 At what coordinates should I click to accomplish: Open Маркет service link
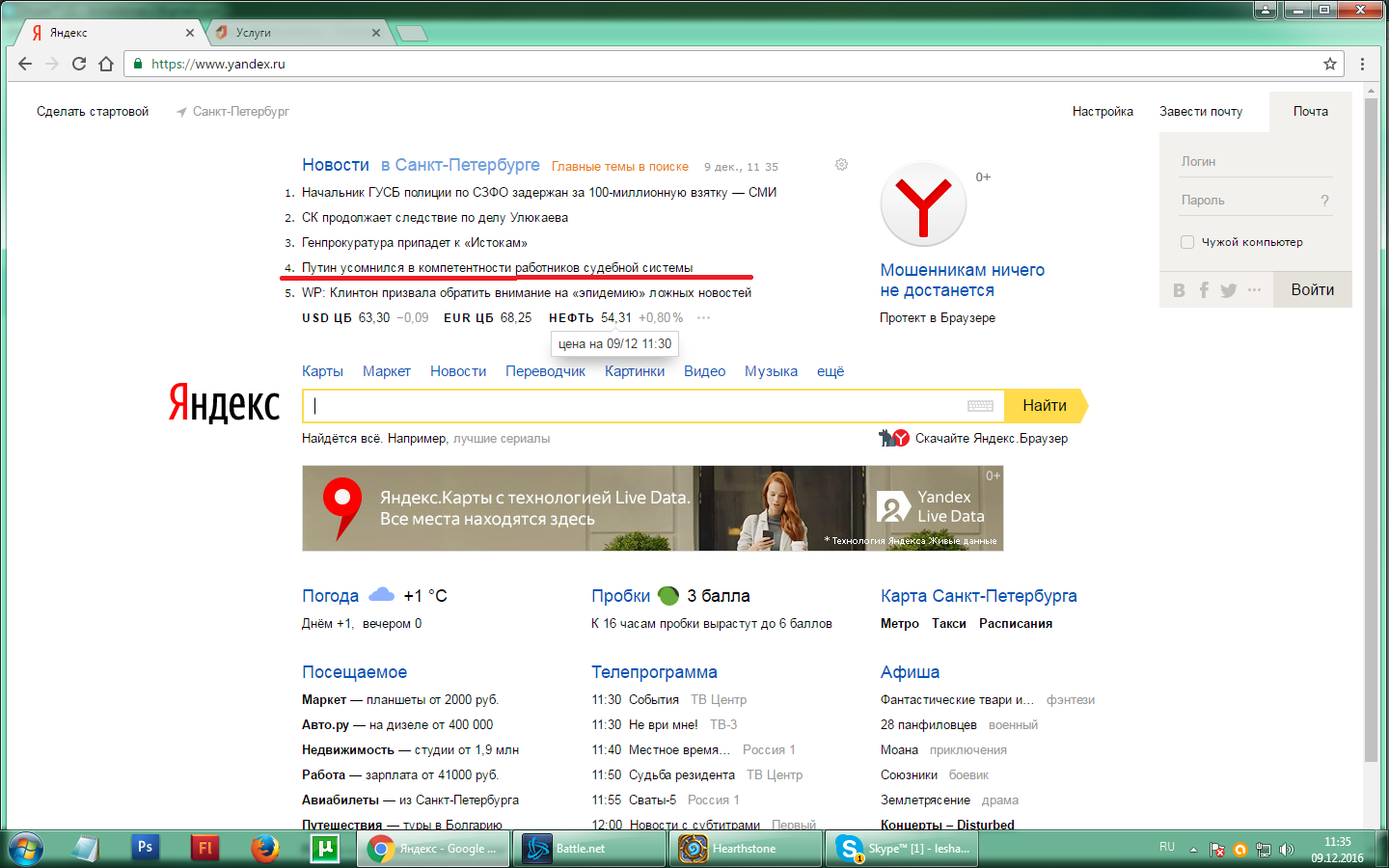pyautogui.click(x=387, y=371)
